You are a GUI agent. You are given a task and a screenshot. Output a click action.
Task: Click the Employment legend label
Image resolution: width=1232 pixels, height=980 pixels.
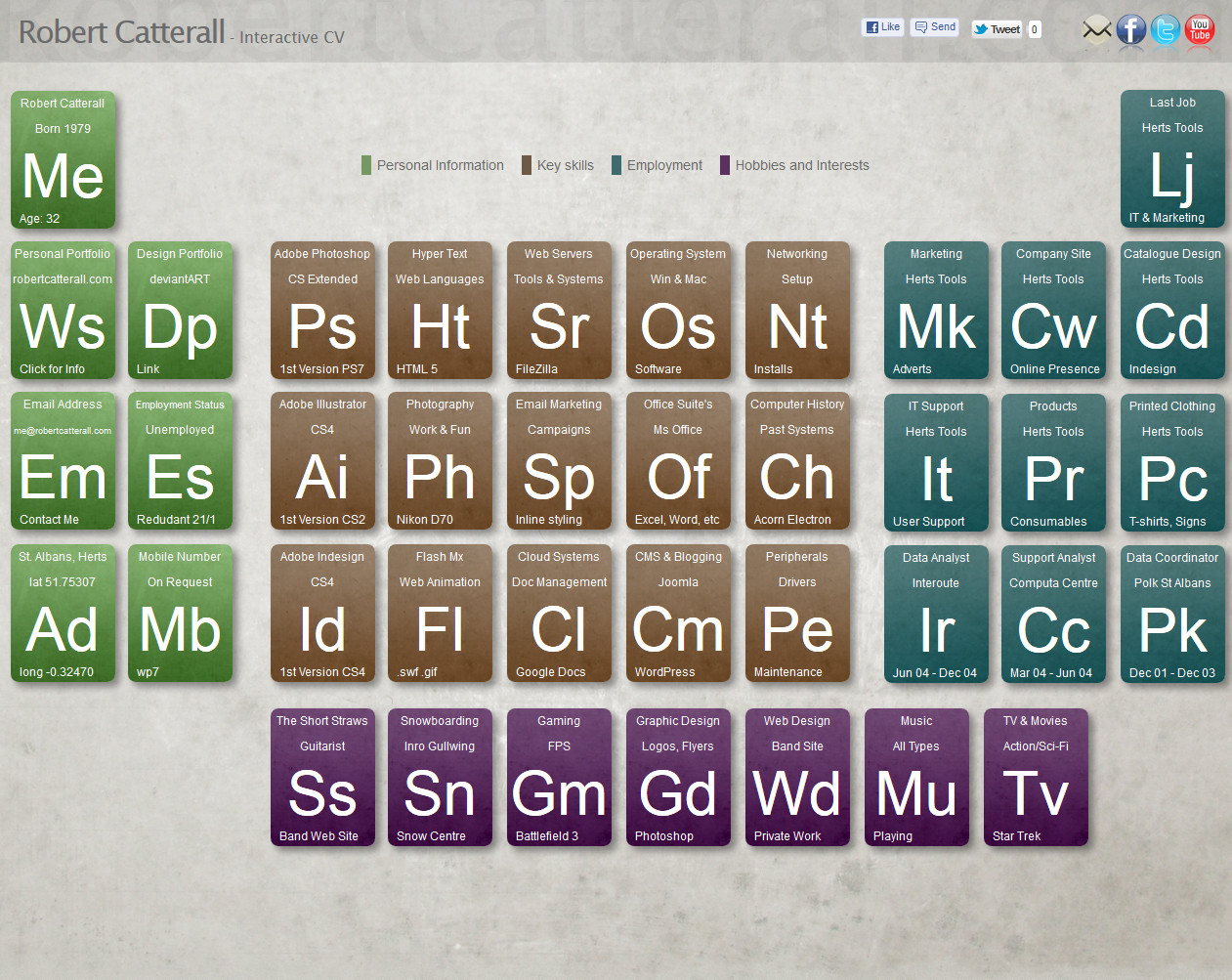(x=664, y=165)
